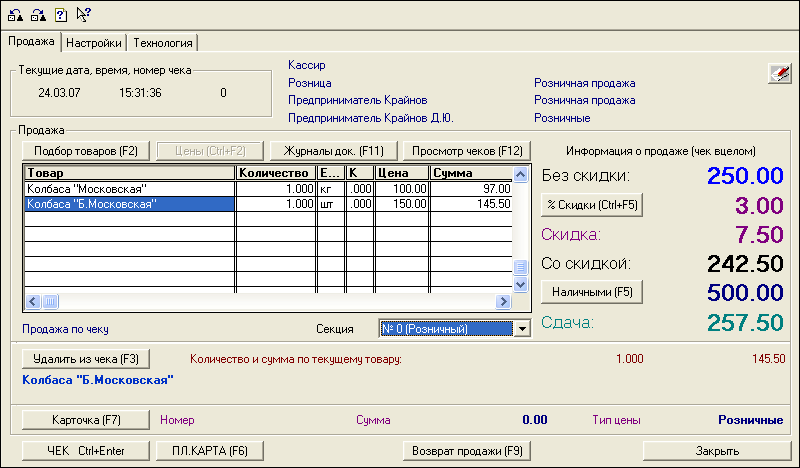Activate the context help cursor icon
The image size is (800, 468).
83,15
